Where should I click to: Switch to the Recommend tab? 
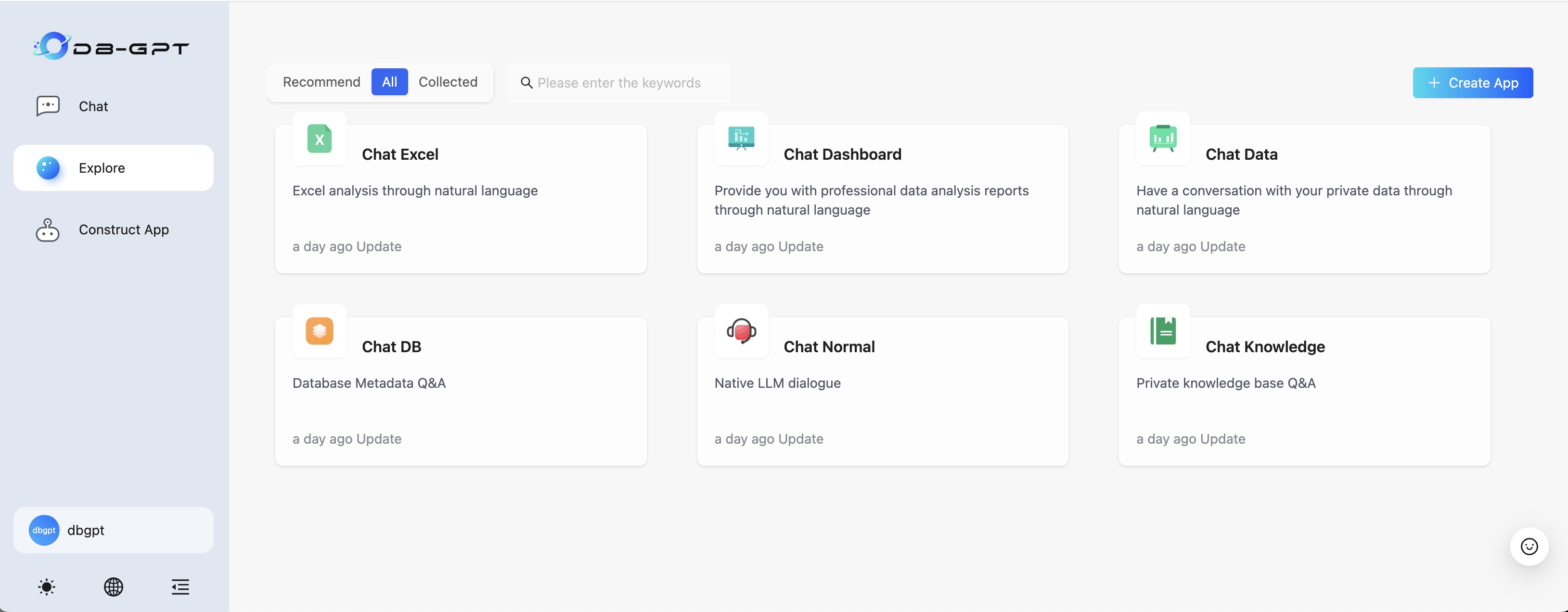(321, 82)
